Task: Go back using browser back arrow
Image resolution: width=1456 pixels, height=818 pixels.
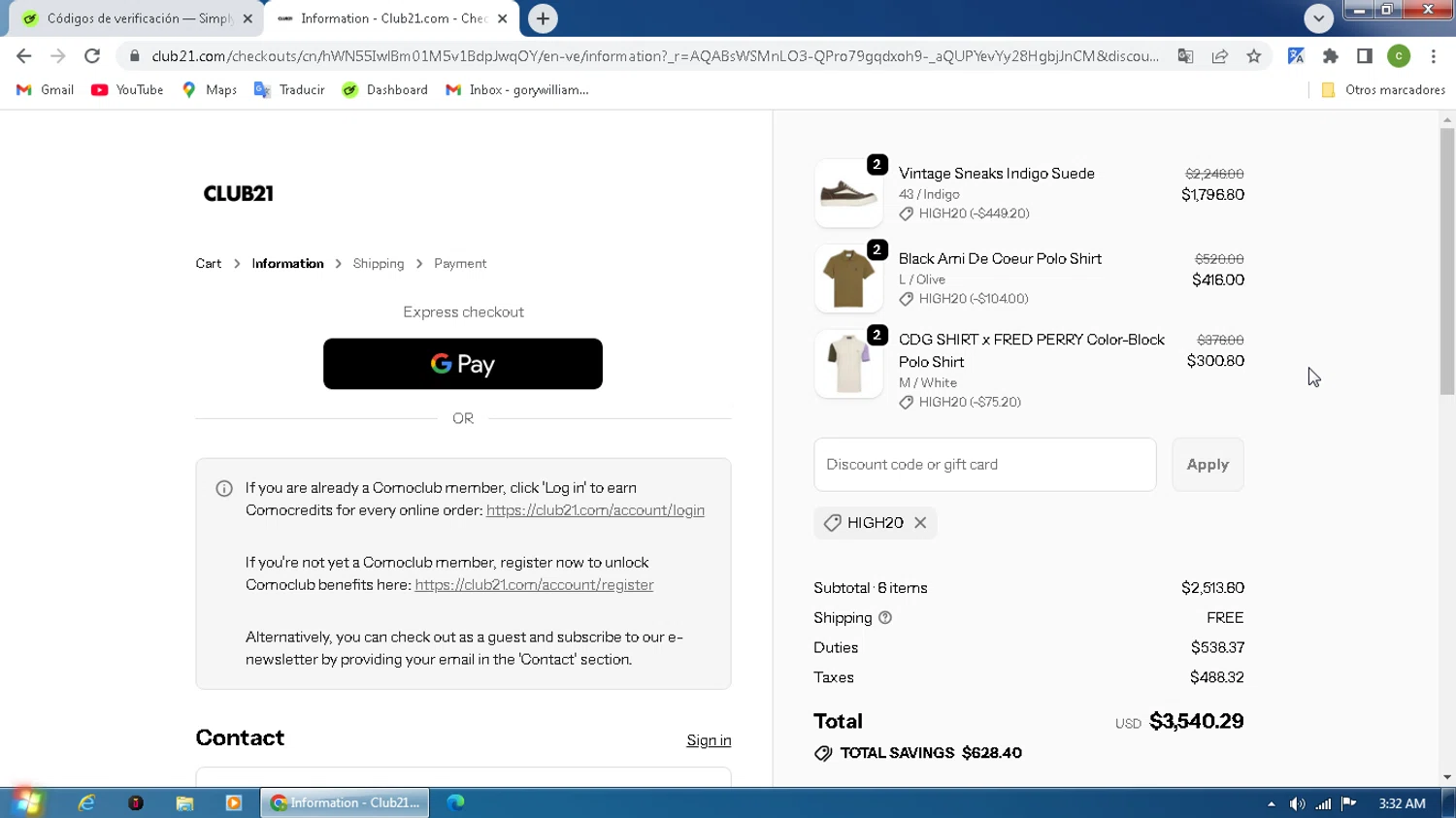Action: point(24,56)
